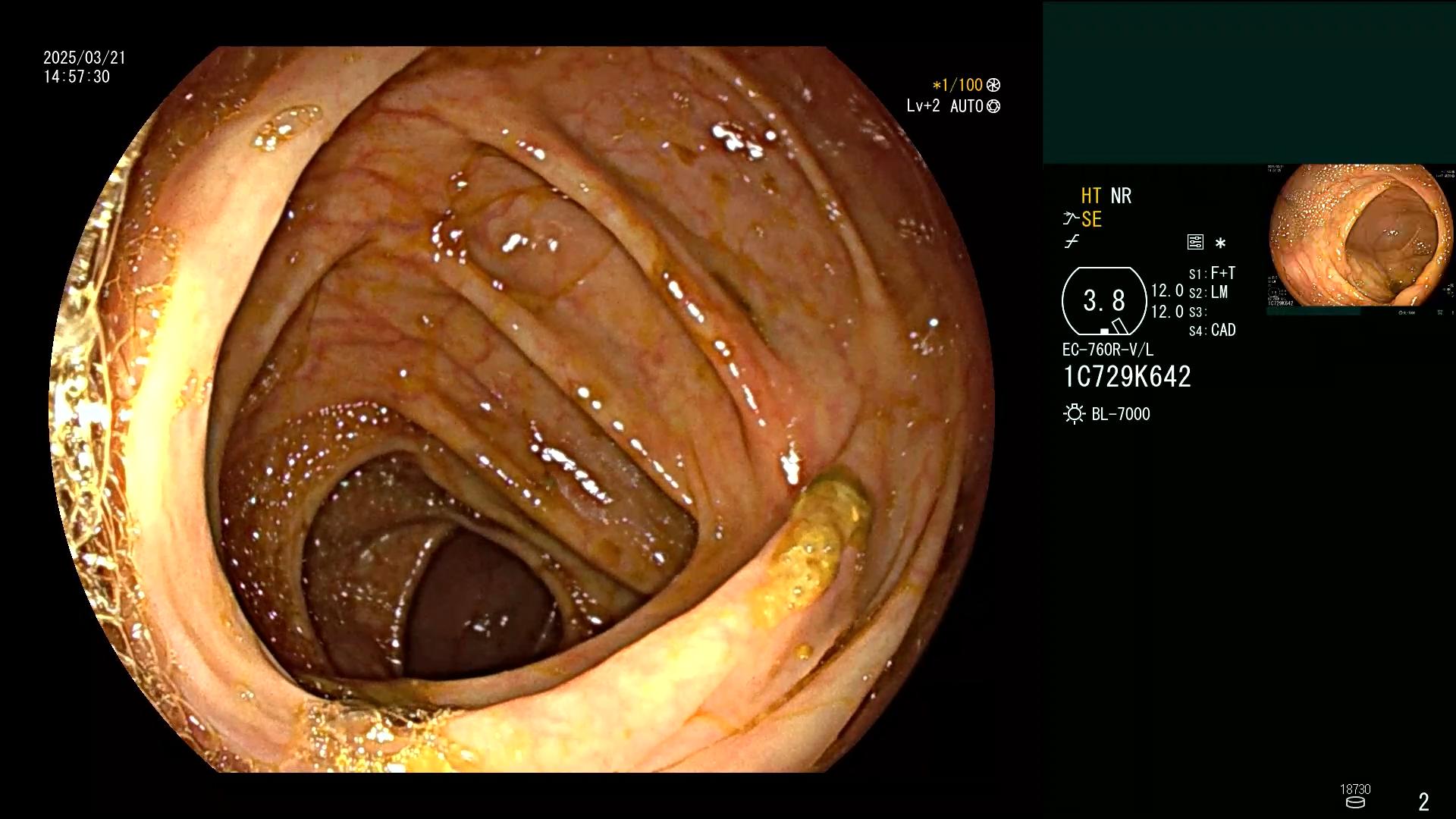Click the 'BL-7000' light source label
This screenshot has height=819, width=1456.
click(x=1121, y=414)
